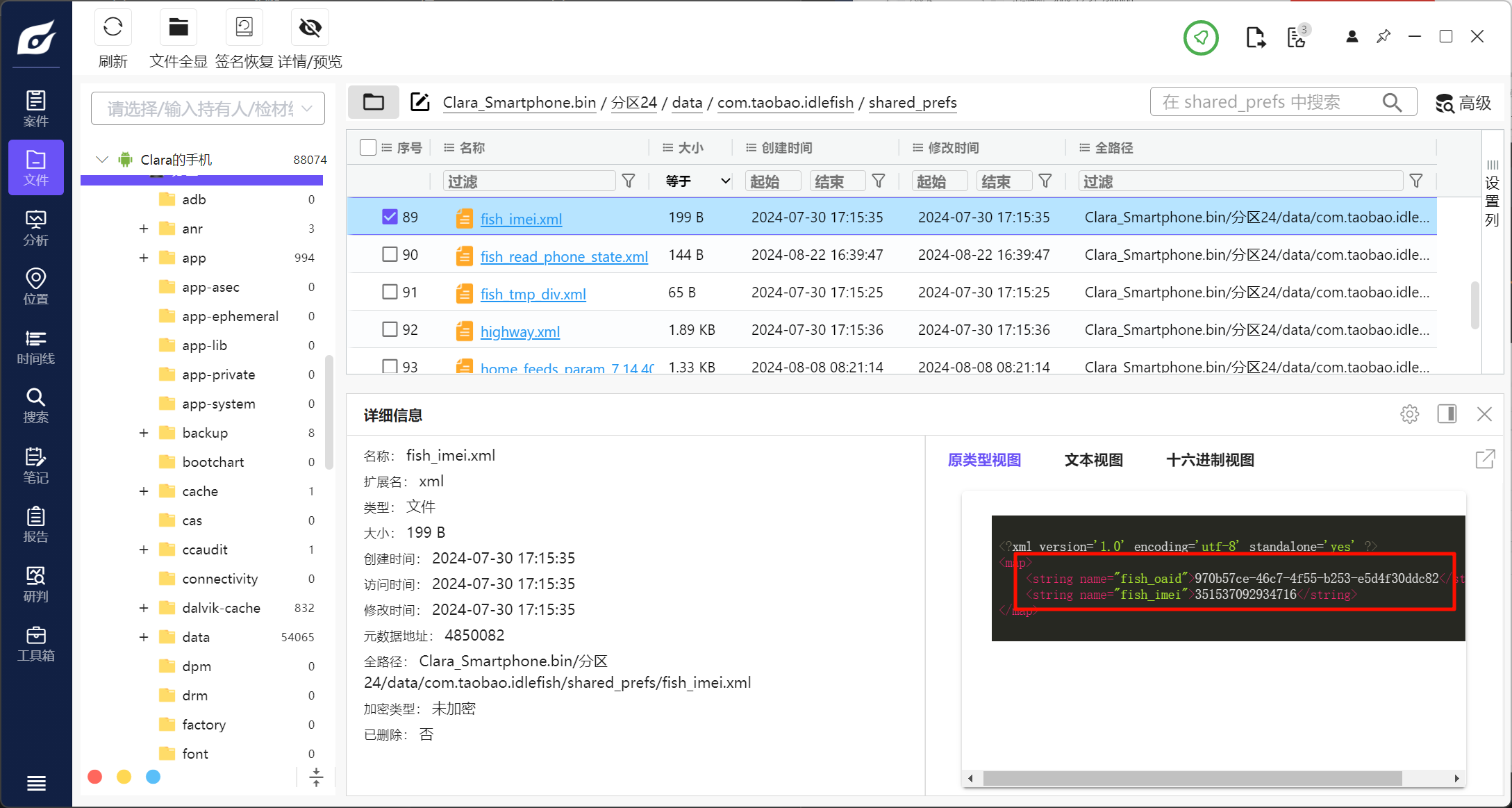This screenshot has width=1512, height=808.
Task: Open the highway.xml file link
Action: 520,332
